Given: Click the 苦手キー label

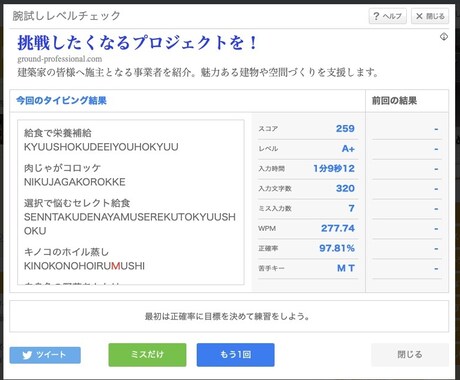Looking at the screenshot, I should coord(271,268).
